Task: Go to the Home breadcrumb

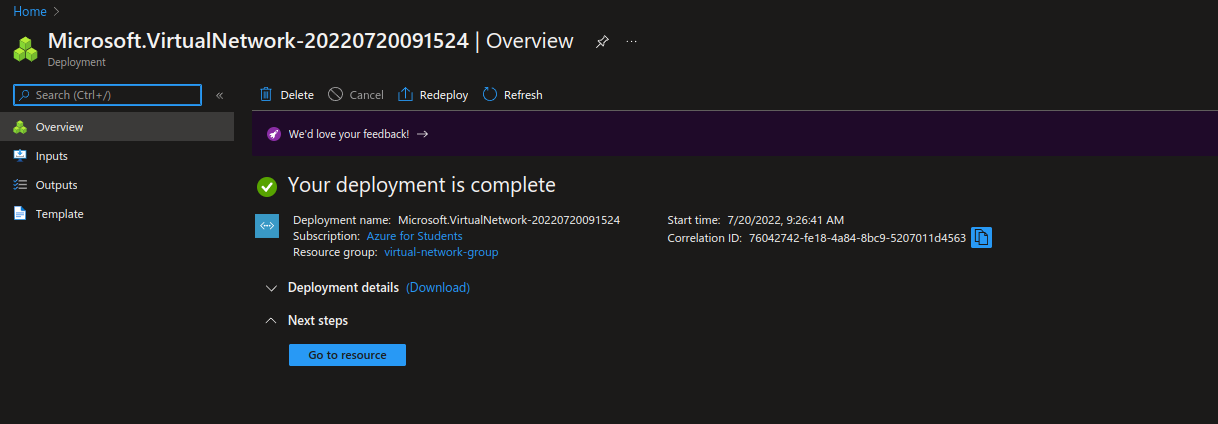Action: tap(30, 11)
